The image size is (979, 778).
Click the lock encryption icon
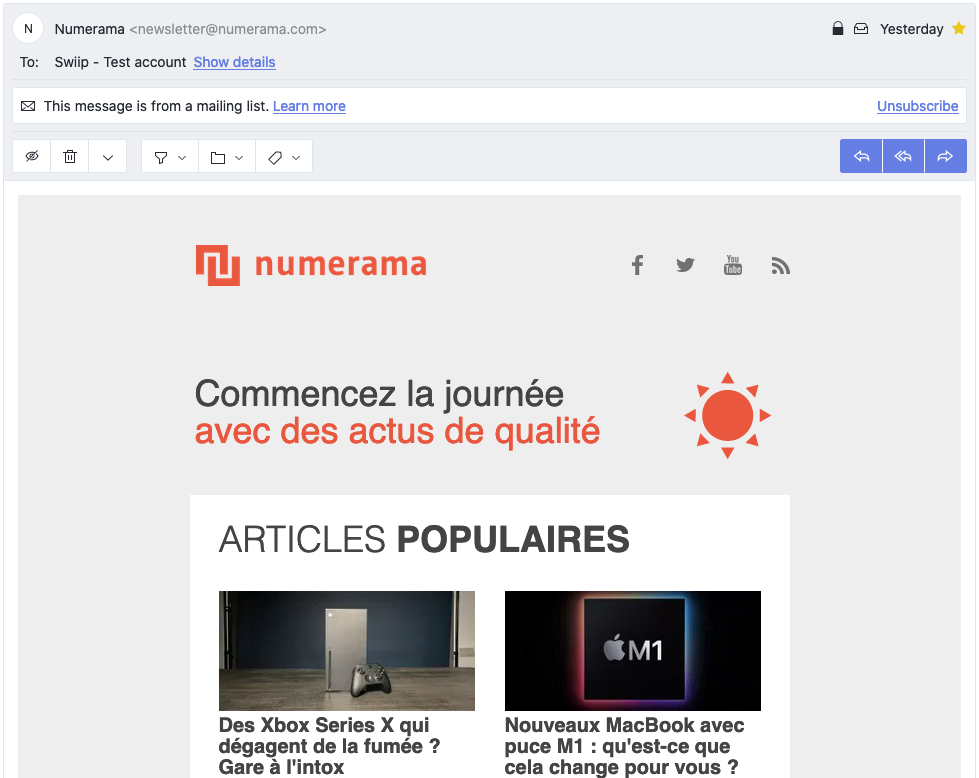[838, 29]
